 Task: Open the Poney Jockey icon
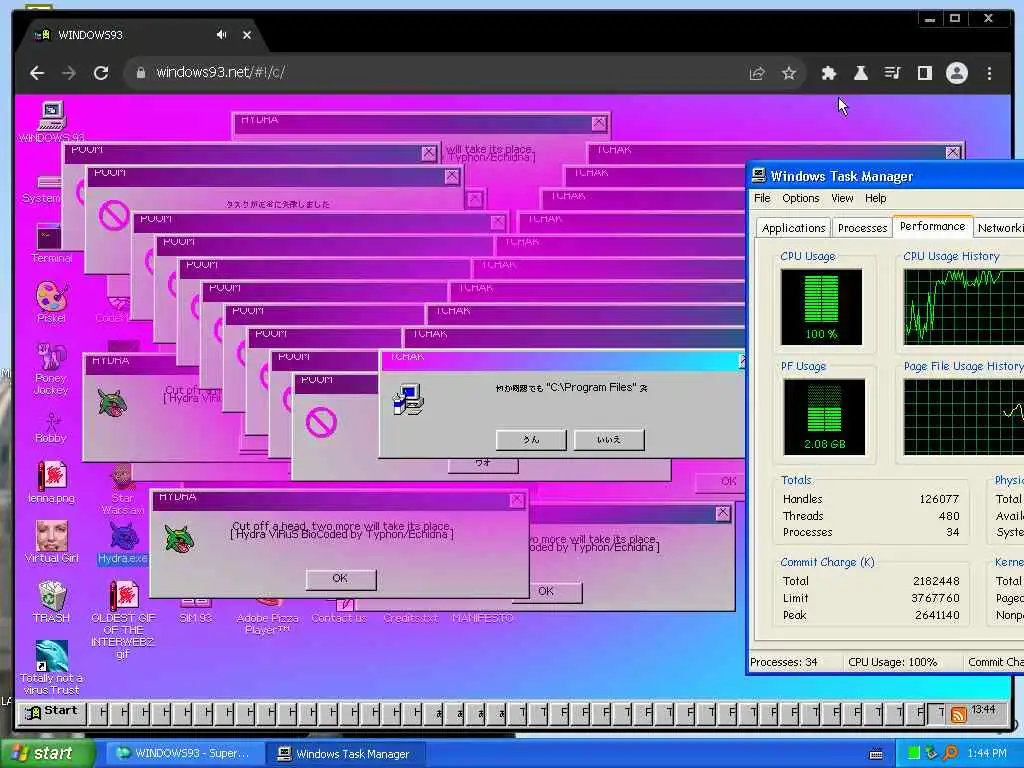[x=51, y=369]
